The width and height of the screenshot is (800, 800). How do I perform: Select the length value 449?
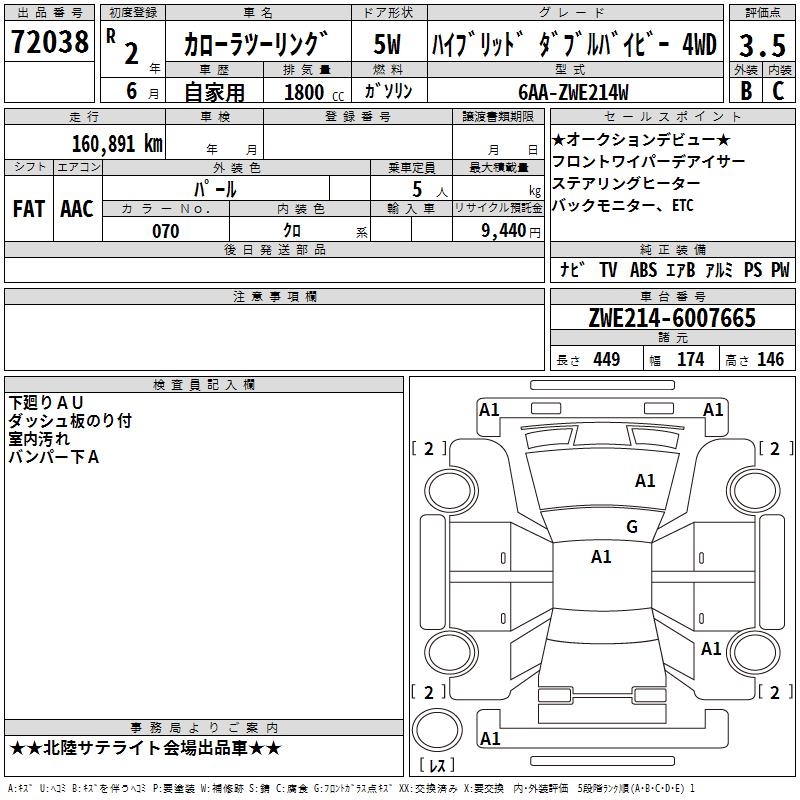(607, 359)
